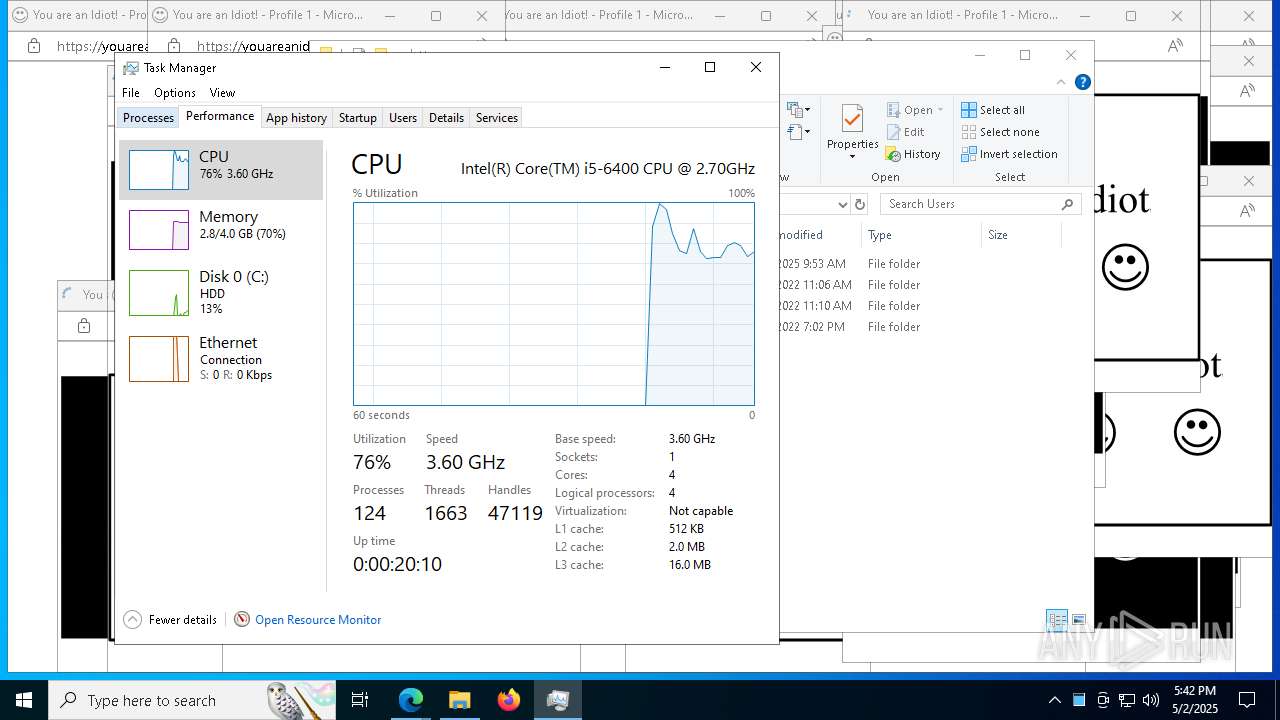Switch to the Startup tab
1280x720 pixels.
(x=357, y=118)
